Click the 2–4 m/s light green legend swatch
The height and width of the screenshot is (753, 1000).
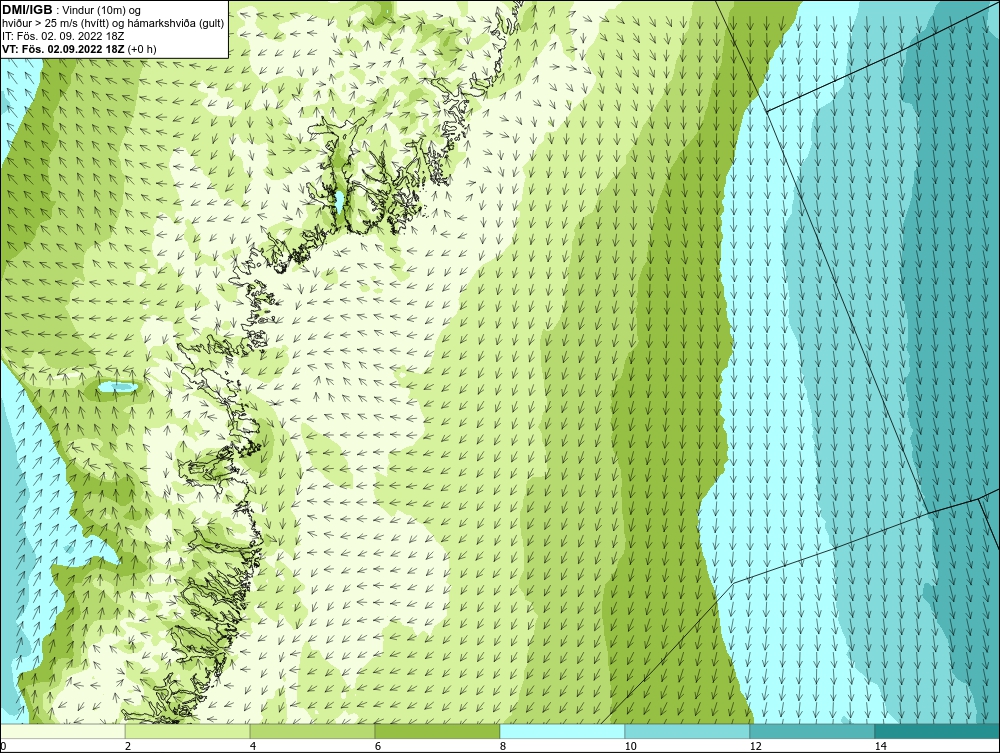(188, 731)
